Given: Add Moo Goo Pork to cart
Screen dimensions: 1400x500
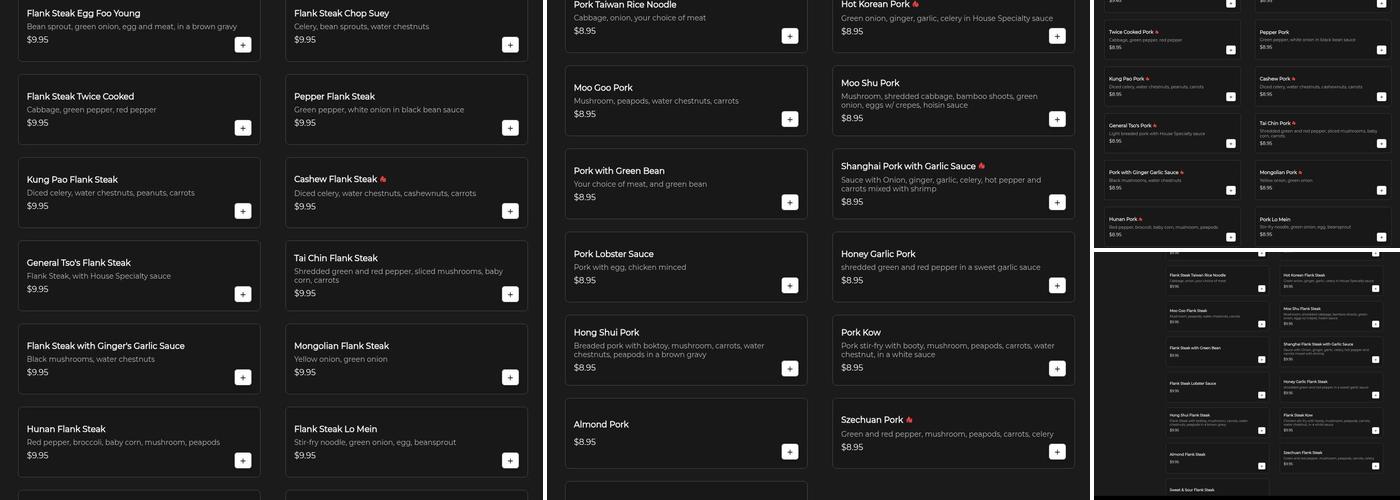Looking at the screenshot, I should click(790, 119).
